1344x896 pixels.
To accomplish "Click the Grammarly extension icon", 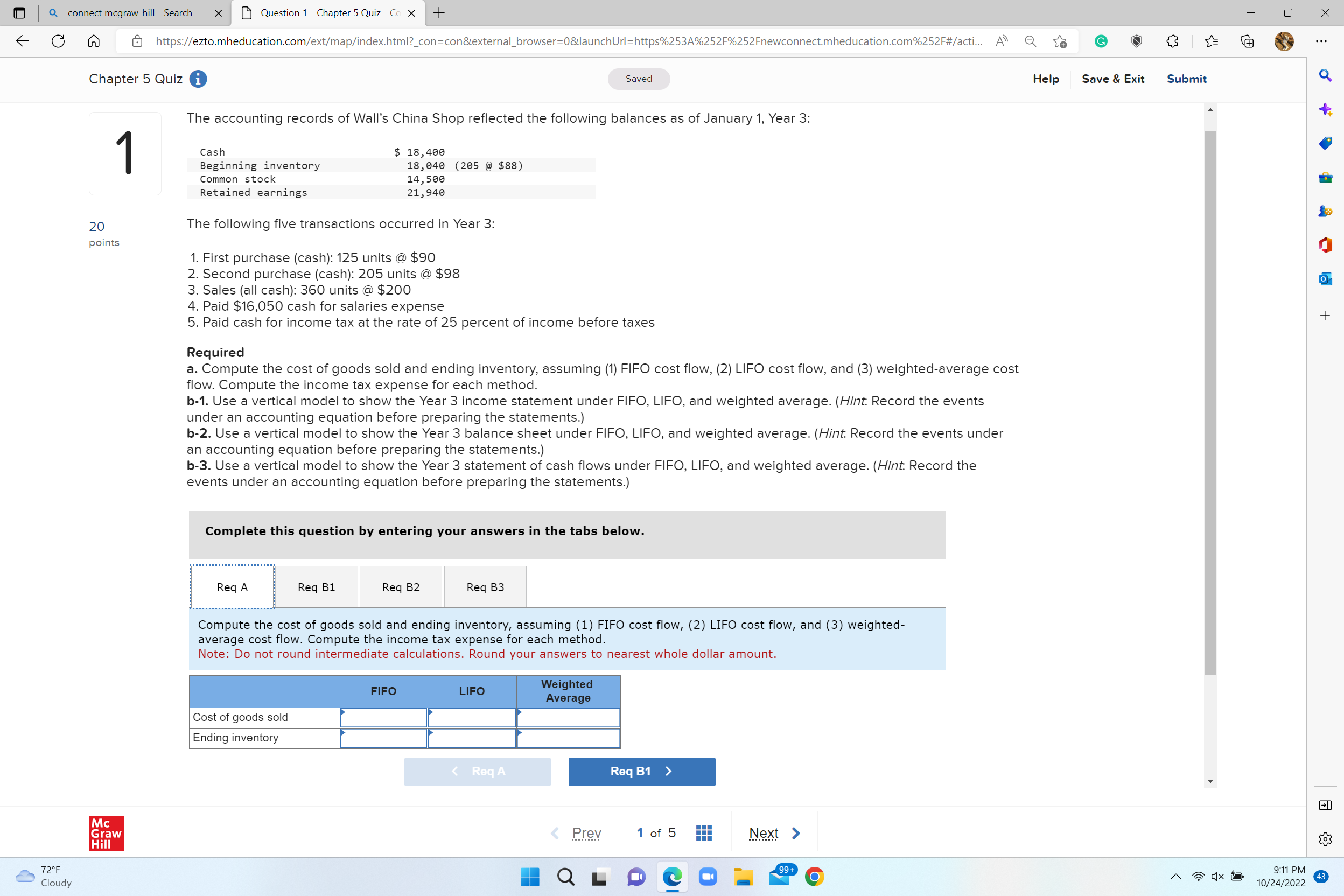I will tap(1101, 41).
